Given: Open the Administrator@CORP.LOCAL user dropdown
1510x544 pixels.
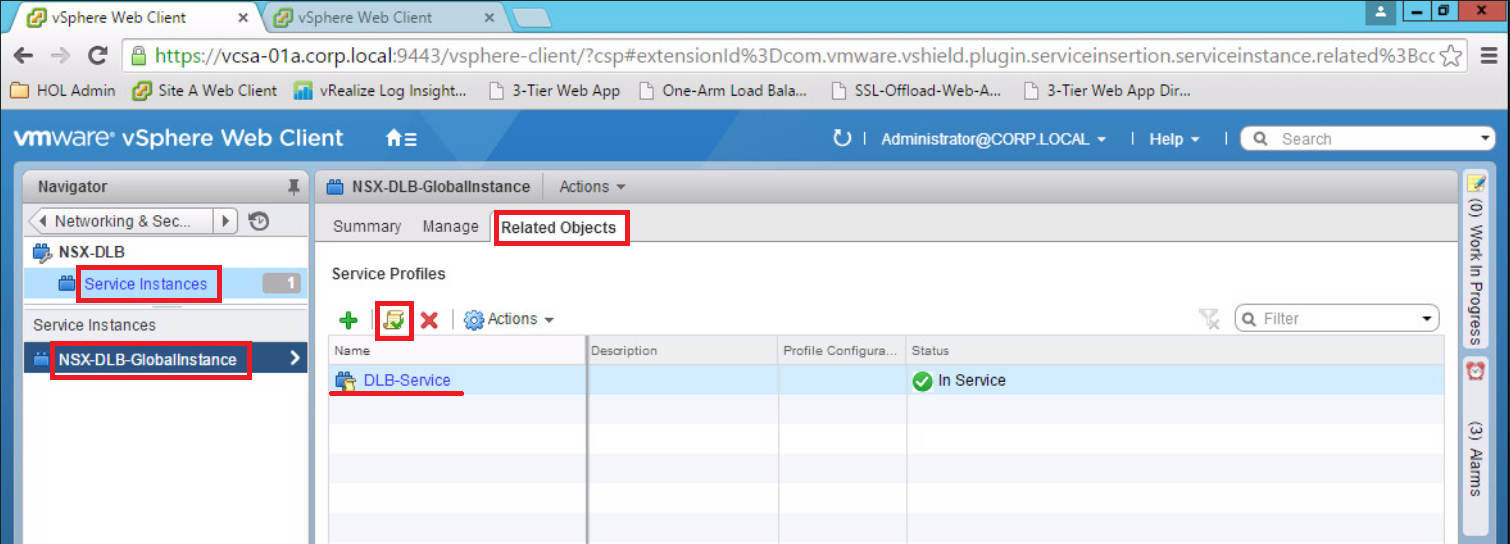Looking at the screenshot, I should [994, 139].
